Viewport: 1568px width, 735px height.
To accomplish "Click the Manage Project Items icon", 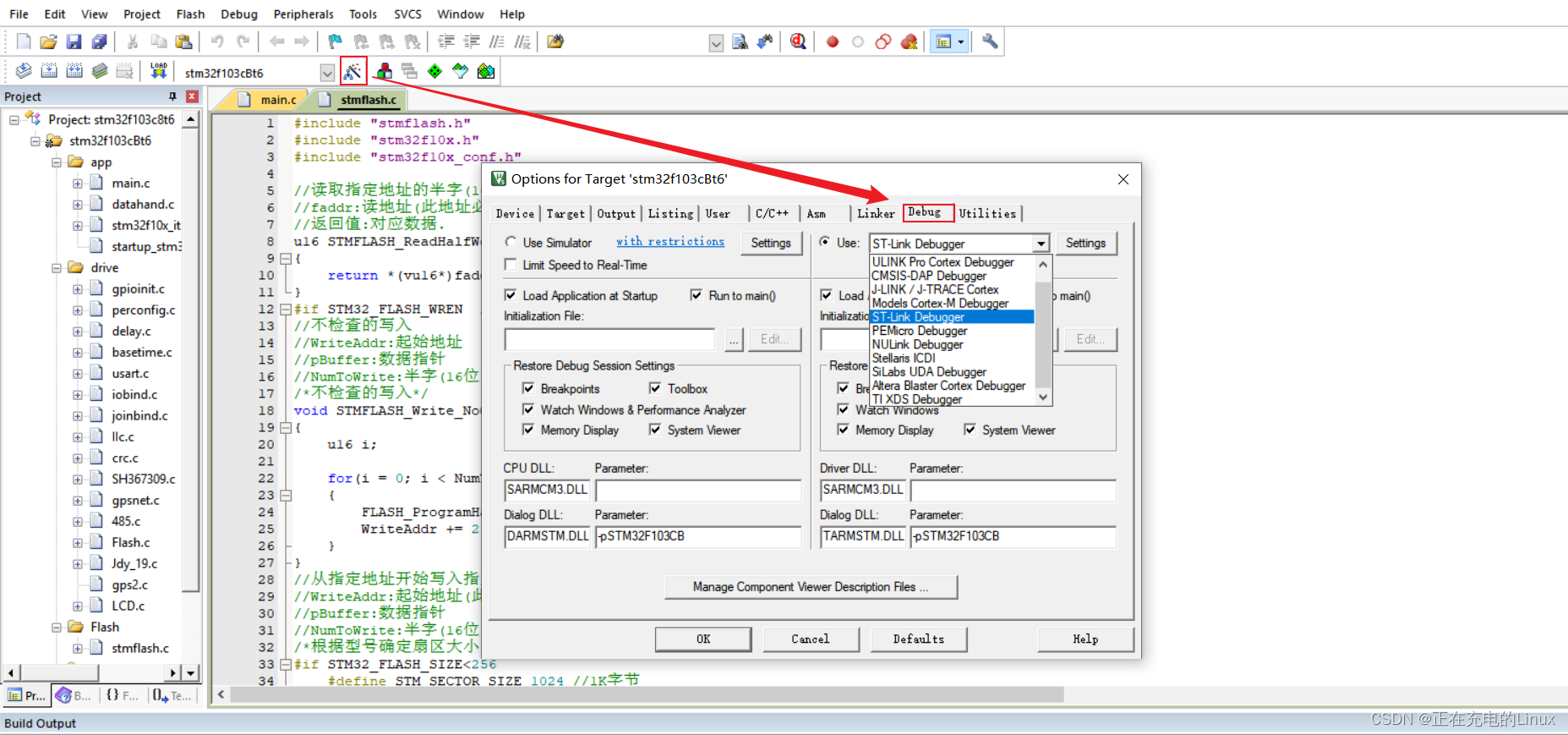I will pyautogui.click(x=385, y=71).
